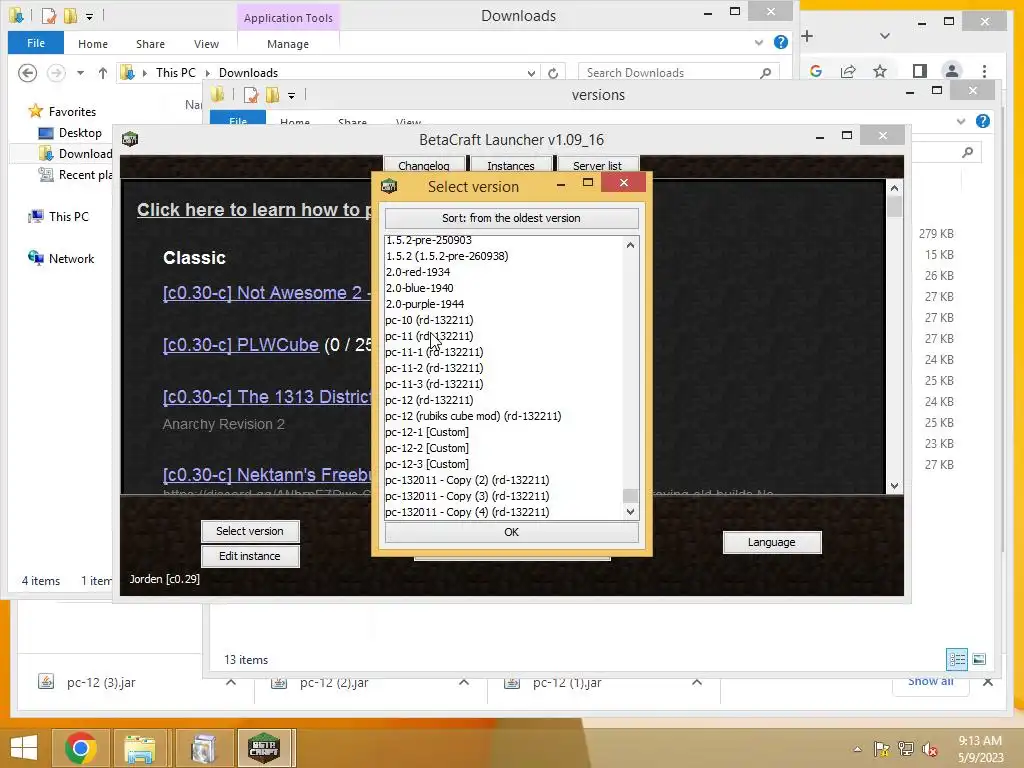
Task: Open the Manage ribbon tab
Action: point(288,44)
